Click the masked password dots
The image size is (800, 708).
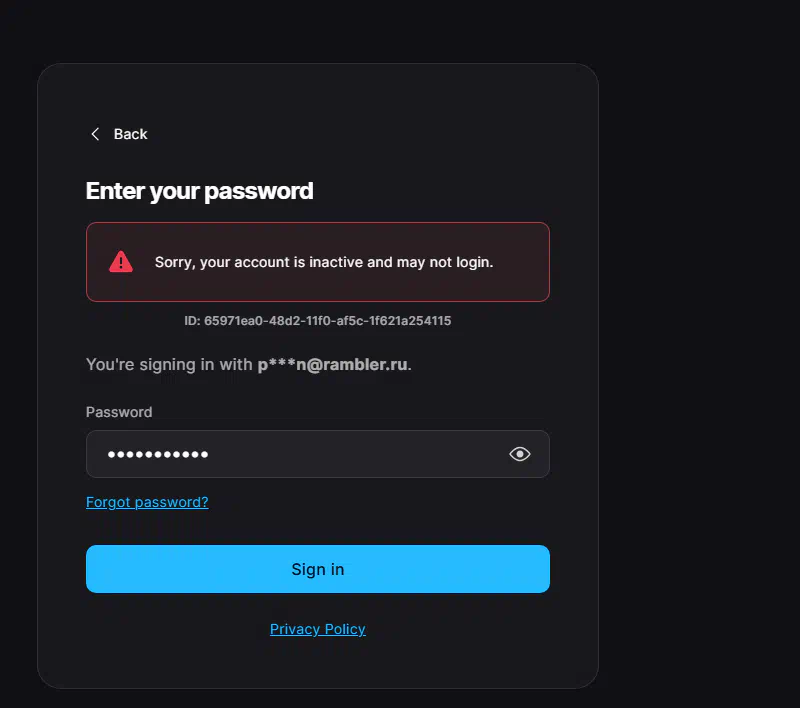click(x=158, y=454)
